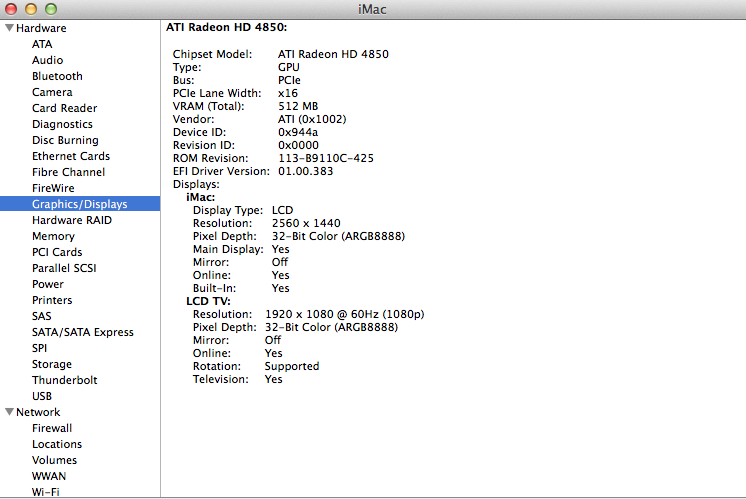746x499 pixels.
Task: Select the Thunderbolt item
Action: click(64, 380)
